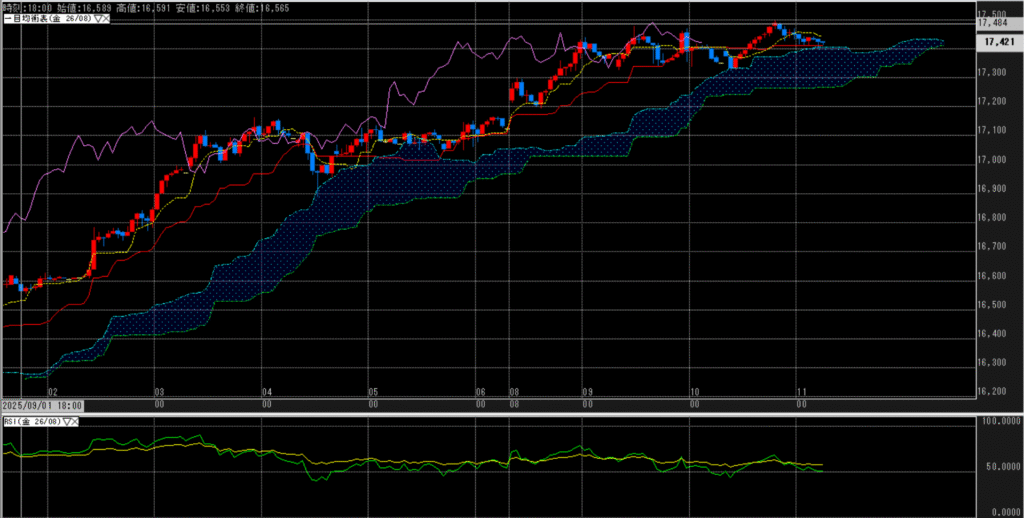Click the current price tag 17,421
This screenshot has width=1024, height=518.
point(1000,42)
